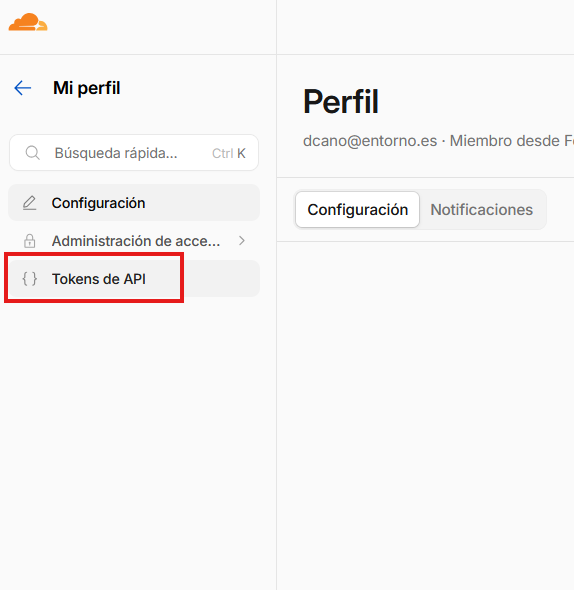Click the curly braces icon for Tokens
The height and width of the screenshot is (590, 574).
pos(30,279)
